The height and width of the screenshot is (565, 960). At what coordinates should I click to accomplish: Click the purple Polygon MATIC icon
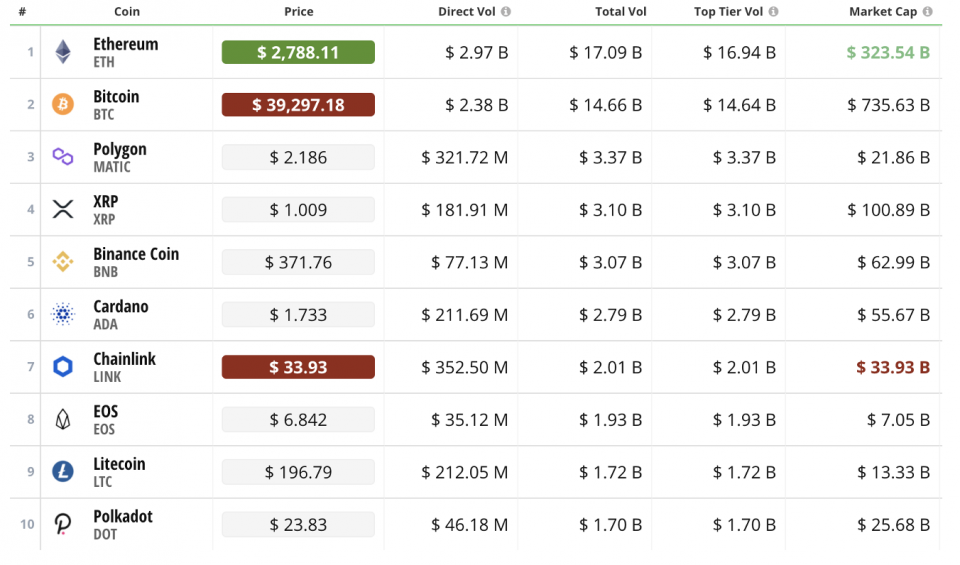[x=63, y=157]
